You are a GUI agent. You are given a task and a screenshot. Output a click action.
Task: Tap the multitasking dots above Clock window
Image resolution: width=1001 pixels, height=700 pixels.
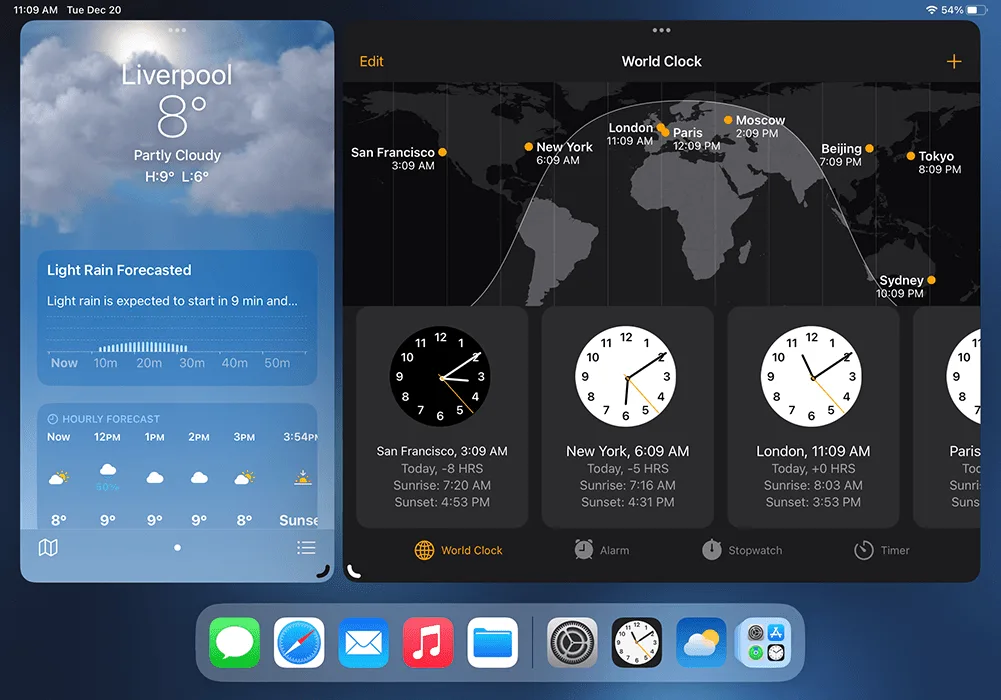pyautogui.click(x=661, y=30)
